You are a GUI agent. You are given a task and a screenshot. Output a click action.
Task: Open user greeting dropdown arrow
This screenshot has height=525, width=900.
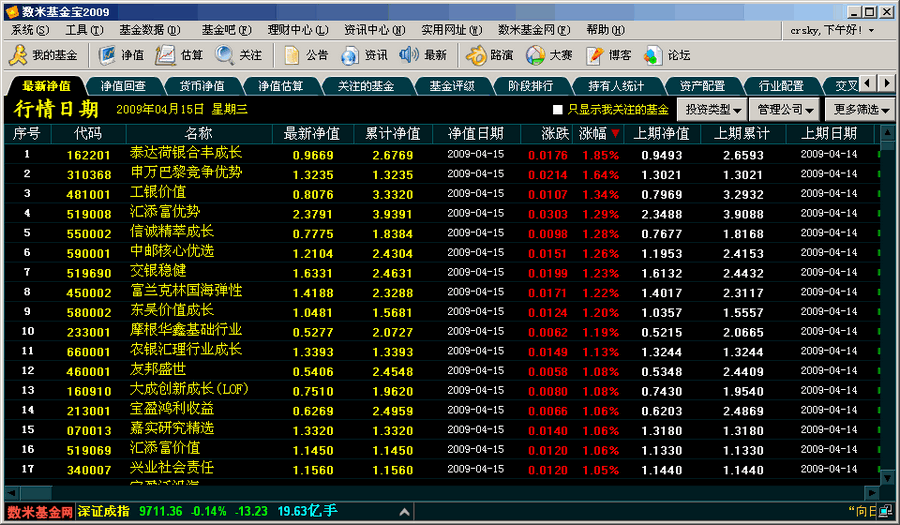click(x=872, y=30)
